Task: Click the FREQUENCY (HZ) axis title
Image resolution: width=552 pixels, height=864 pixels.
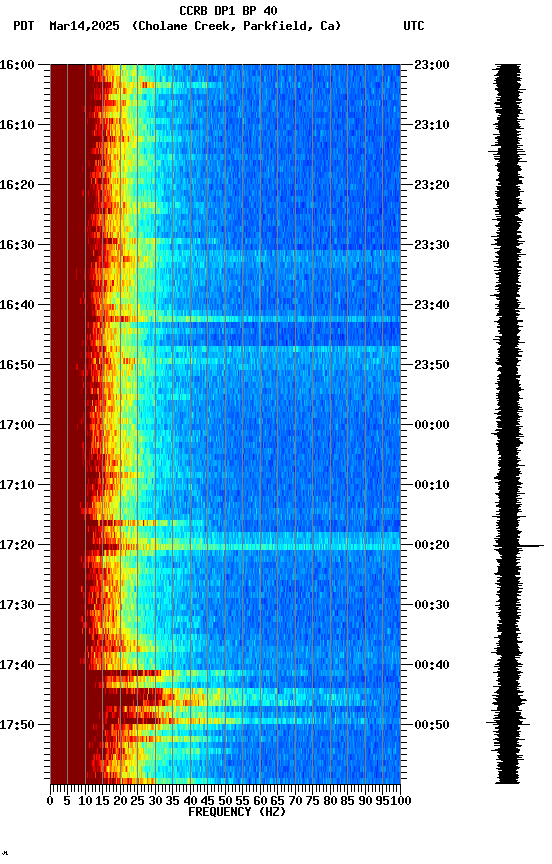Action: [x=237, y=812]
